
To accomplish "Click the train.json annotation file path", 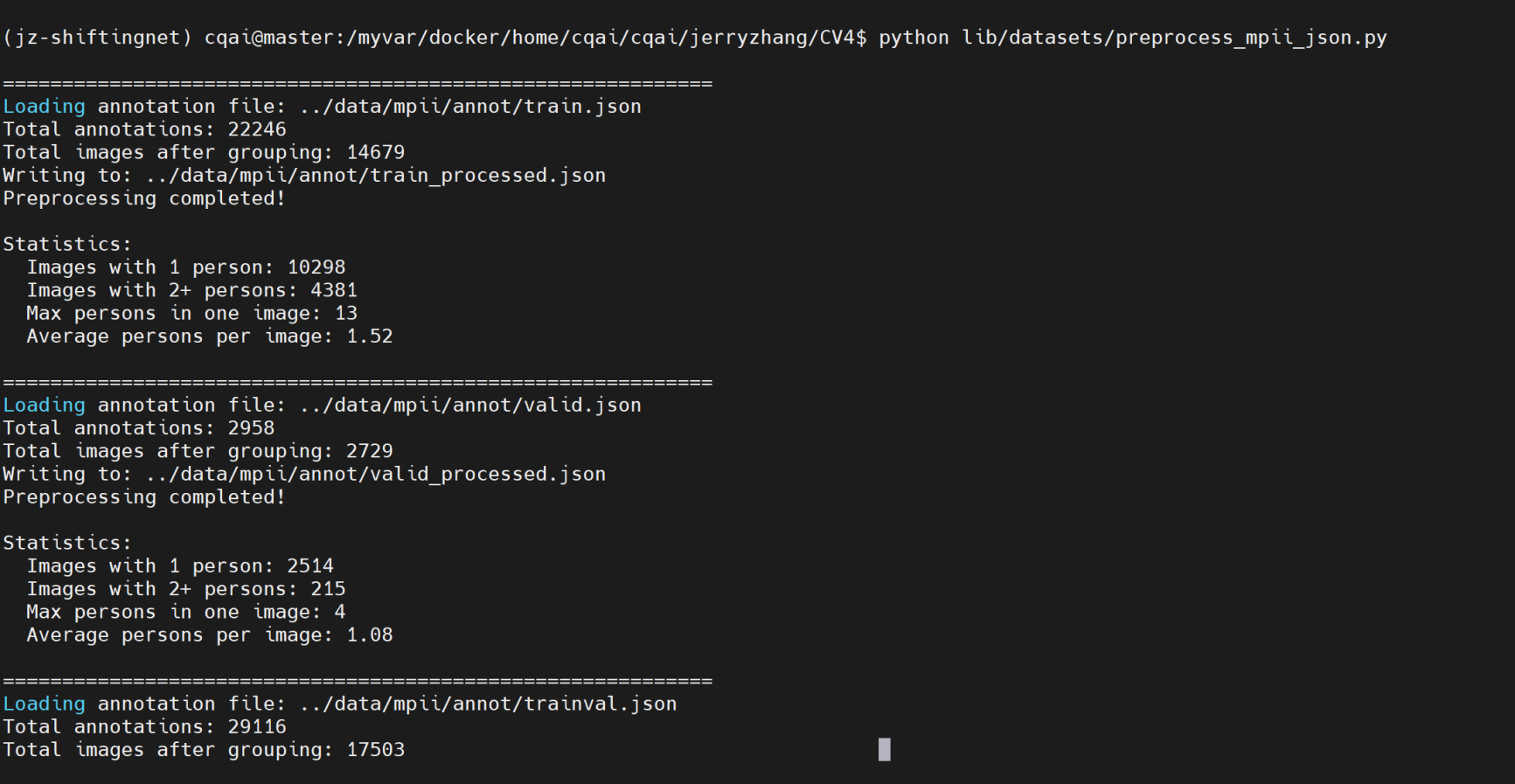I will pos(470,107).
